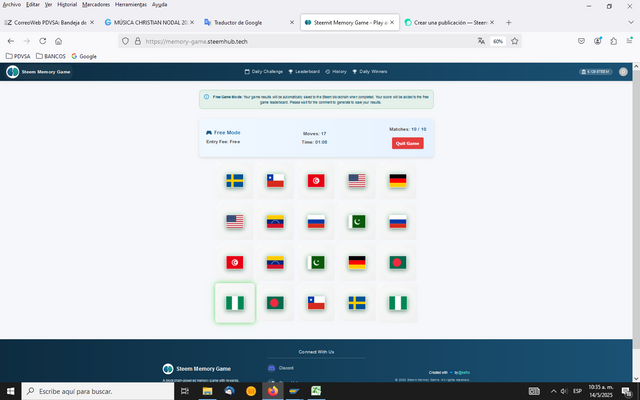Switch to Música Christian Nodal tab

tap(149, 22)
